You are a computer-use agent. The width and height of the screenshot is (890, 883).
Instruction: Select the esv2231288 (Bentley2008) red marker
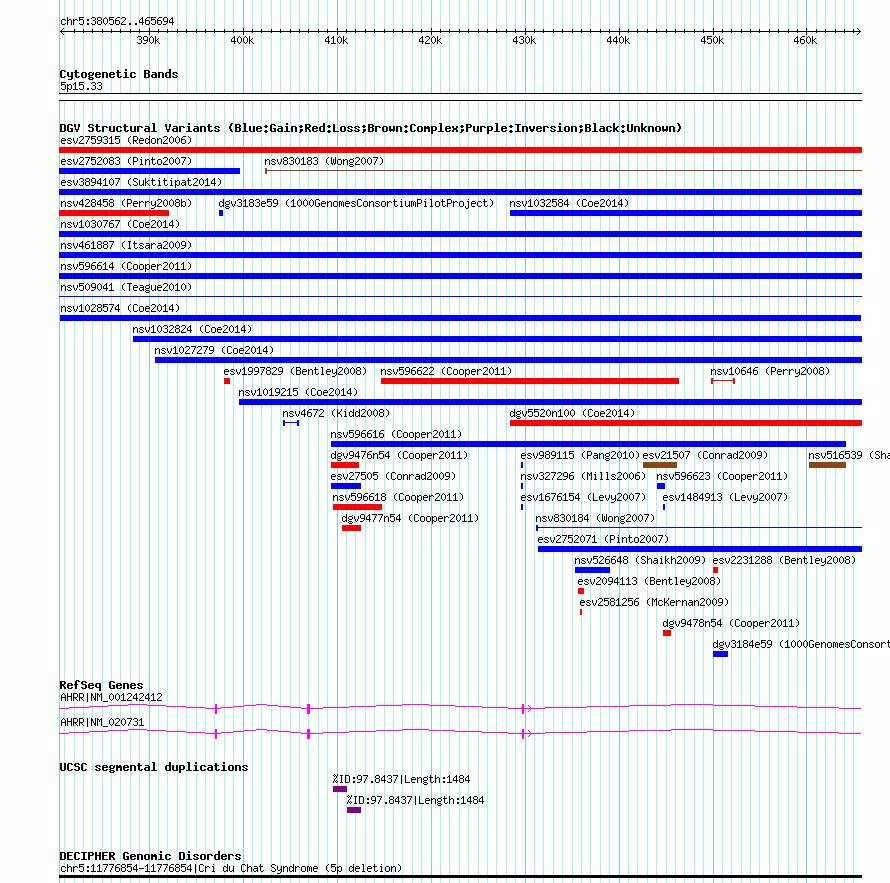click(715, 570)
